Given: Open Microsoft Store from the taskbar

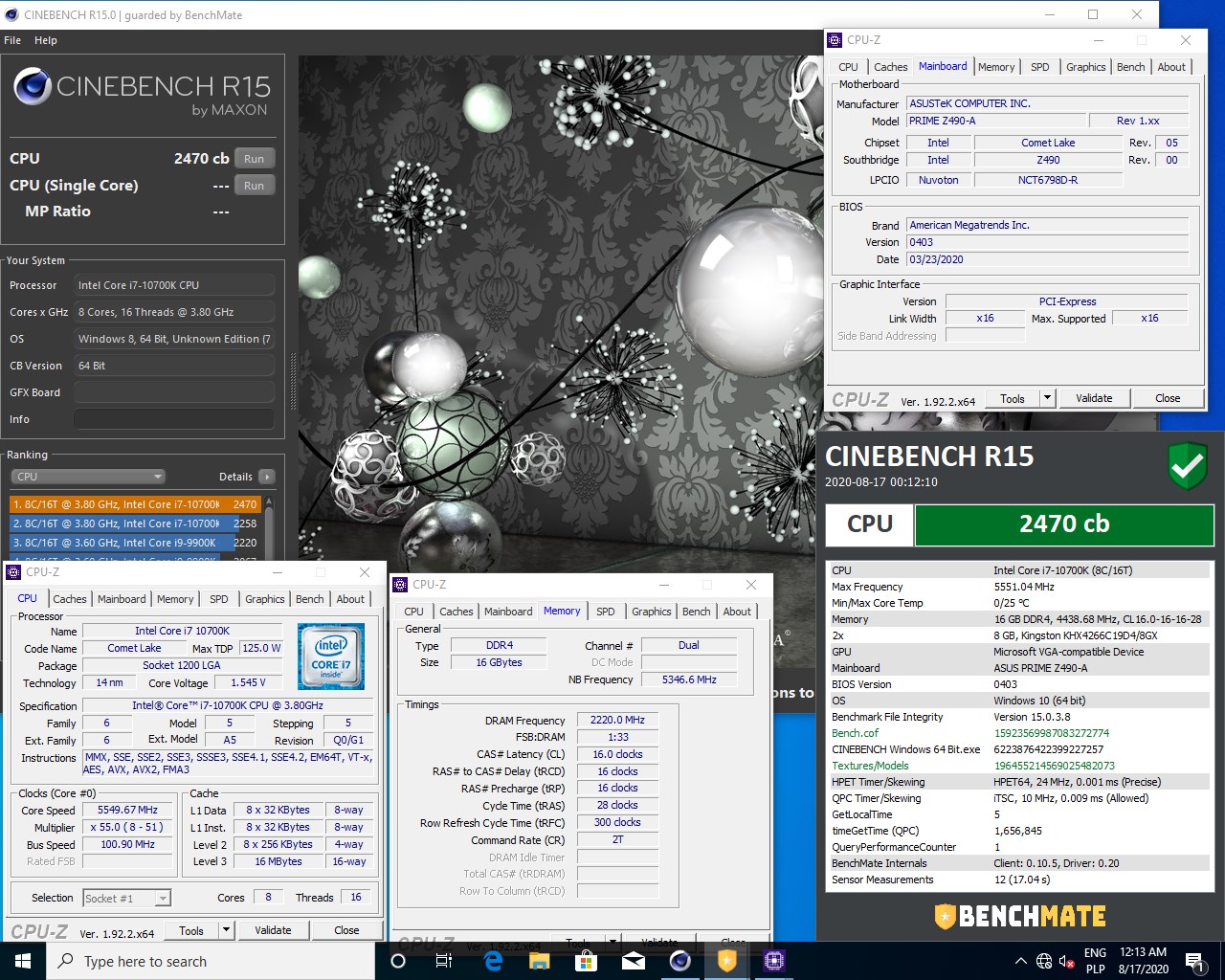Looking at the screenshot, I should [586, 961].
